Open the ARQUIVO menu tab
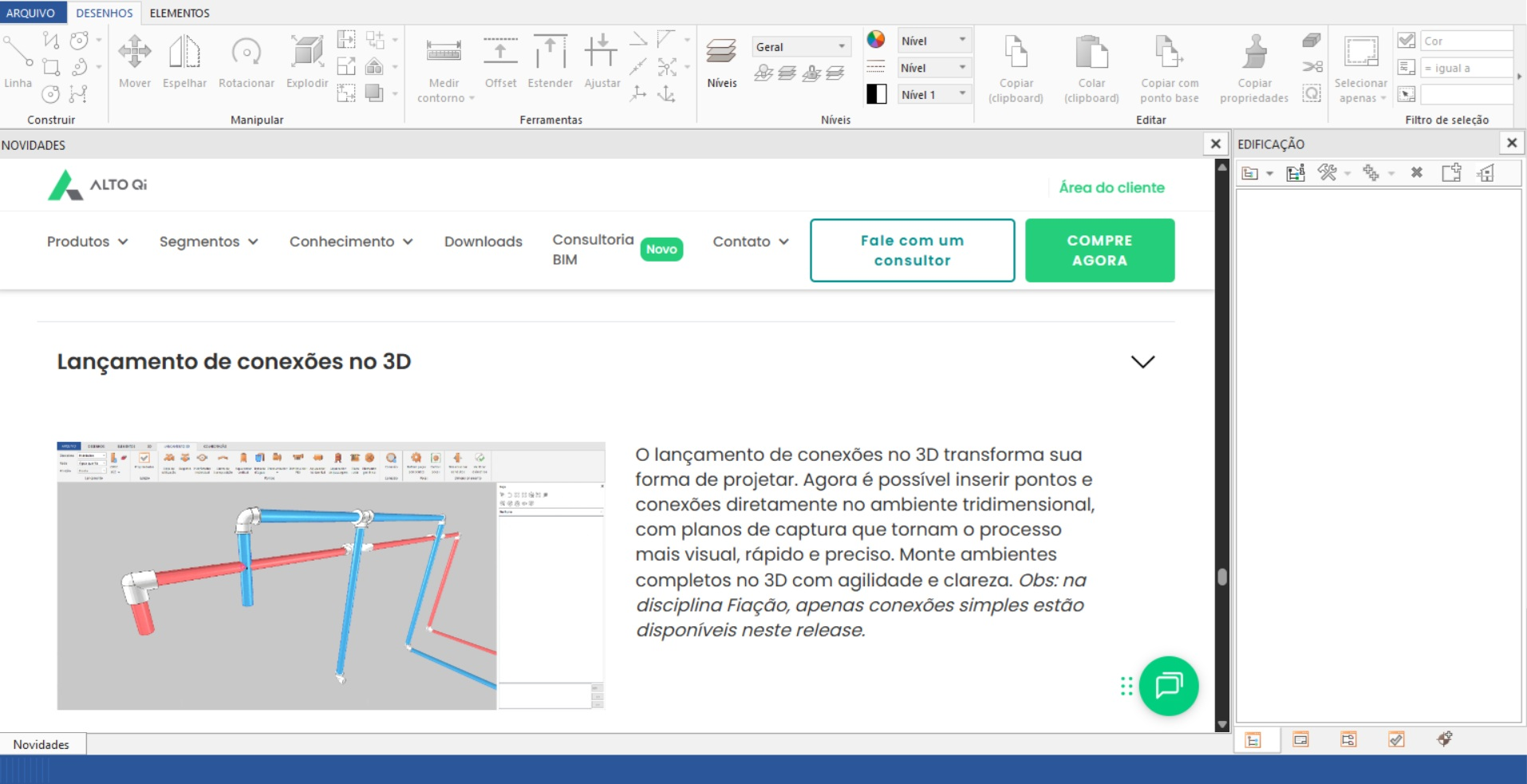 (31, 13)
